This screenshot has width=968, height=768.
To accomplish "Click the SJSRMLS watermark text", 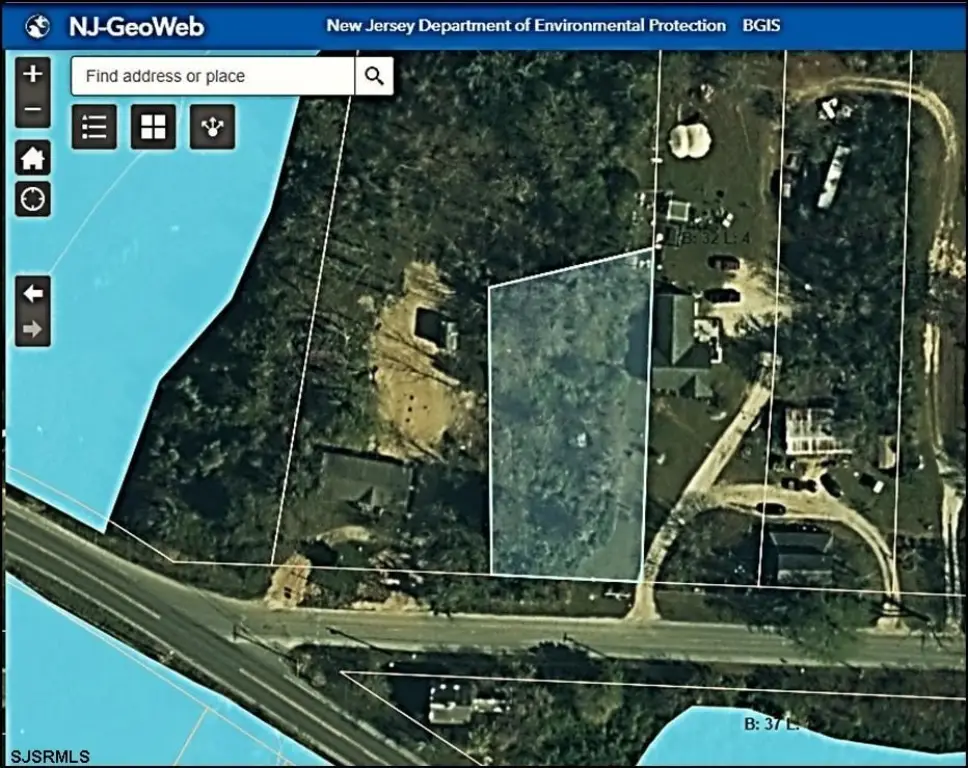I will [x=50, y=756].
